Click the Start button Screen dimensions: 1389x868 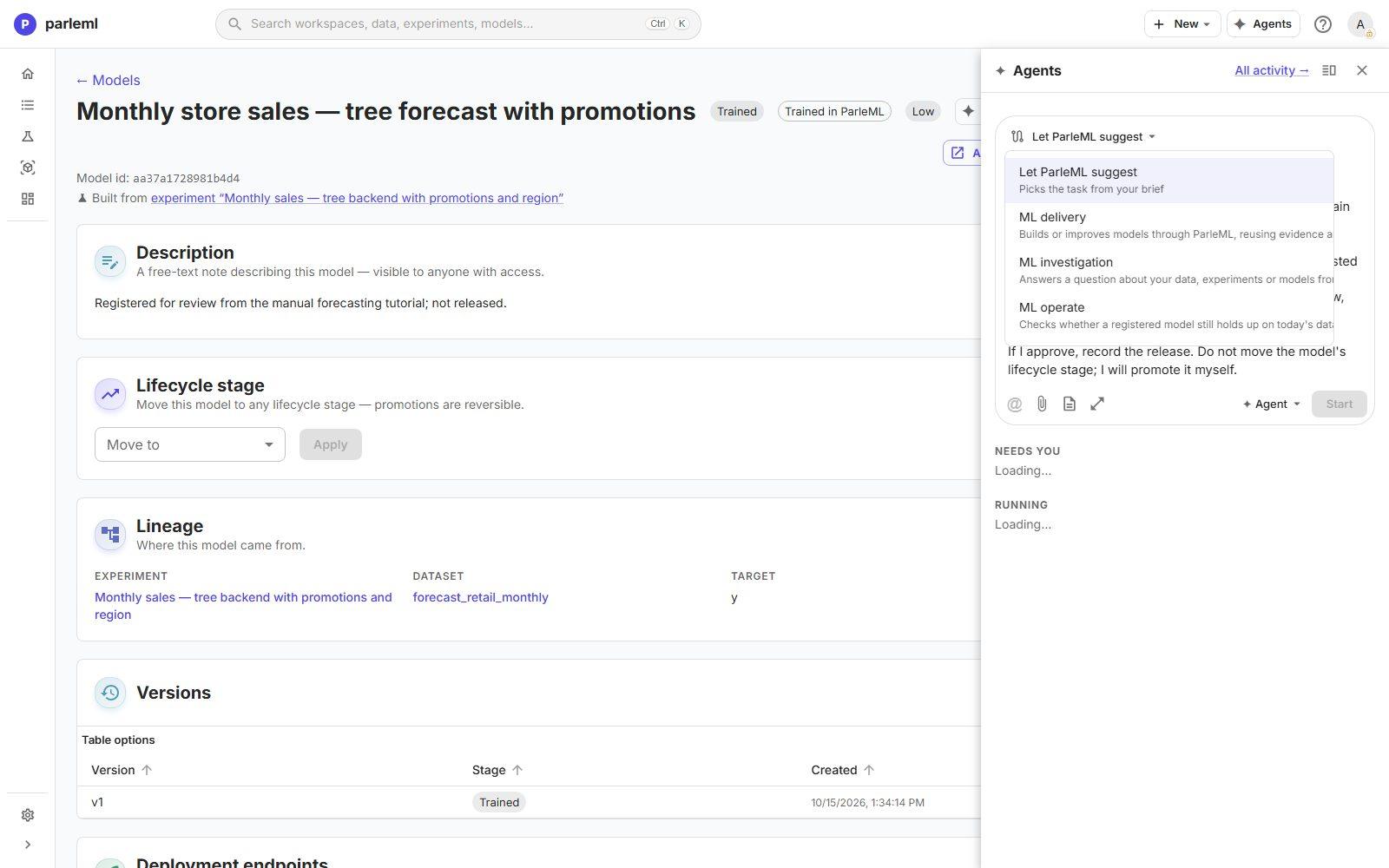point(1340,404)
